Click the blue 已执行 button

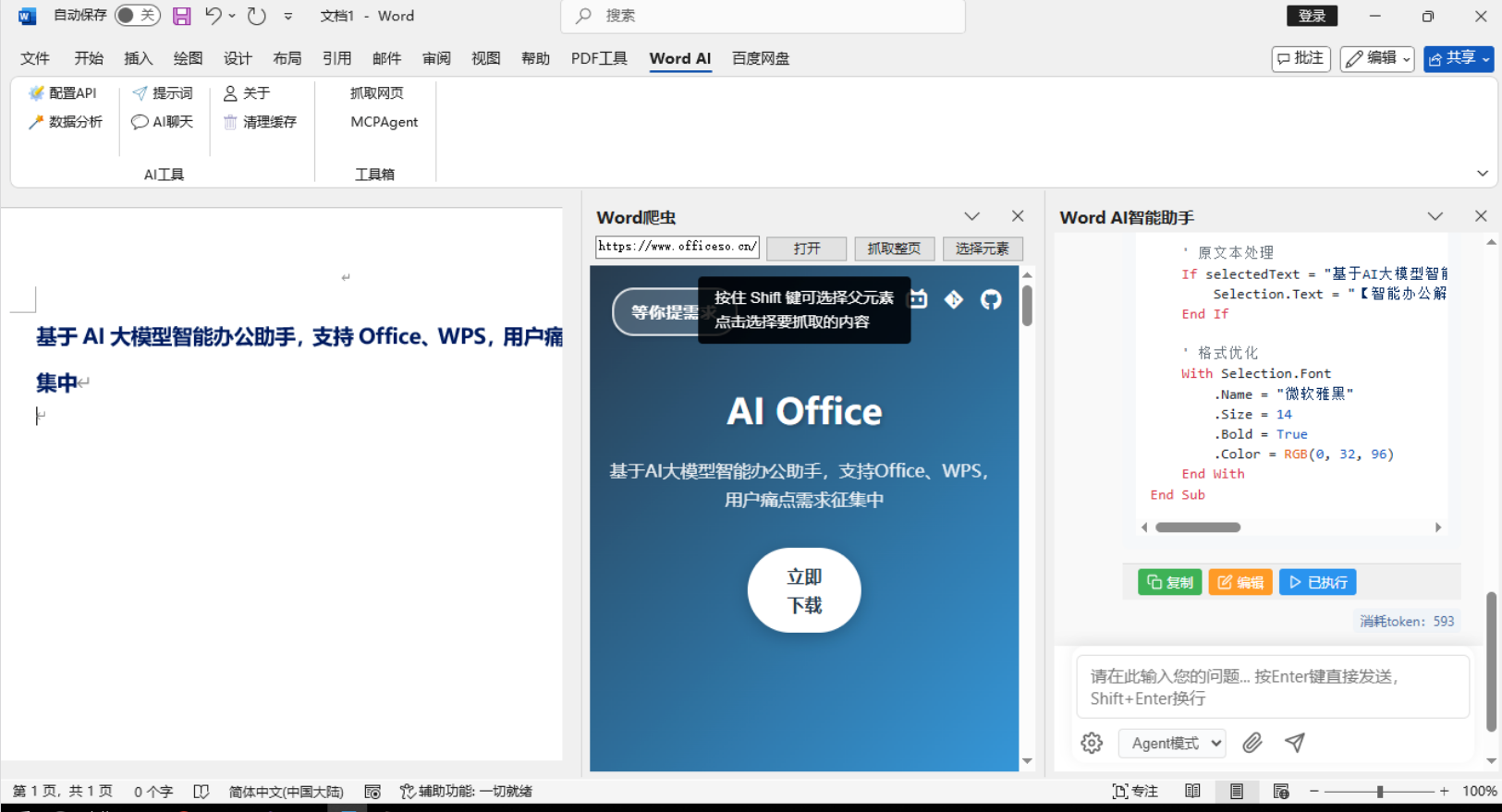pyautogui.click(x=1318, y=582)
